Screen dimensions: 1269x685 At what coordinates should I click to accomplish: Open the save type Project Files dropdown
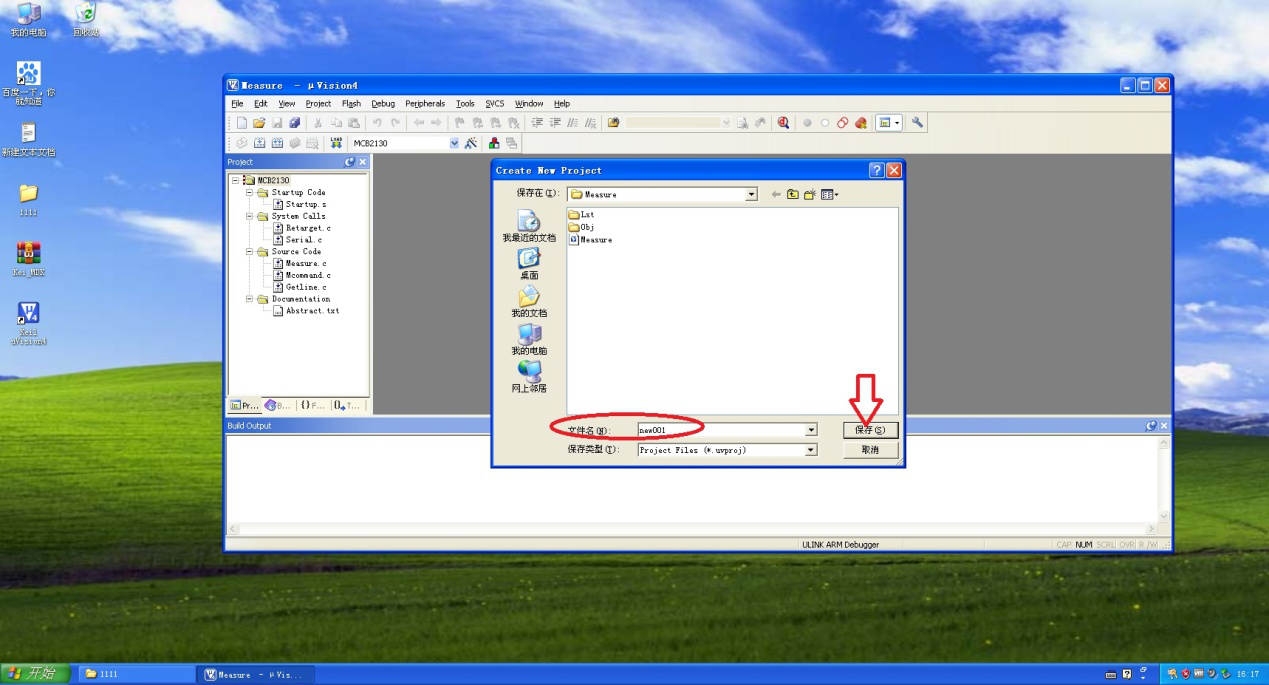(810, 450)
